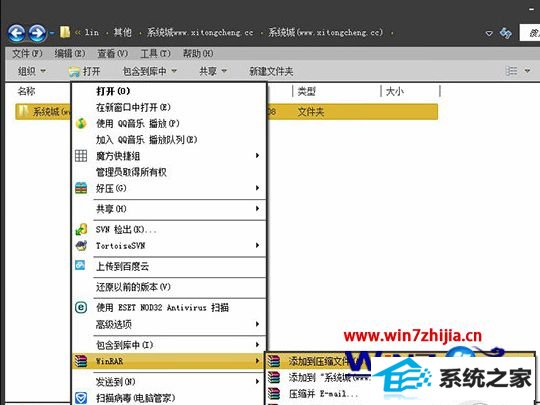Expand the 高级选项 submenu
540x405 pixels.
click(169, 324)
